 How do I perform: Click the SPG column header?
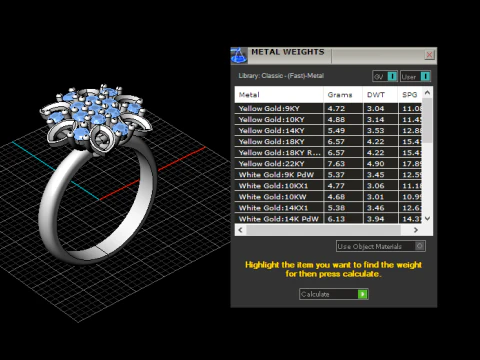click(410, 95)
